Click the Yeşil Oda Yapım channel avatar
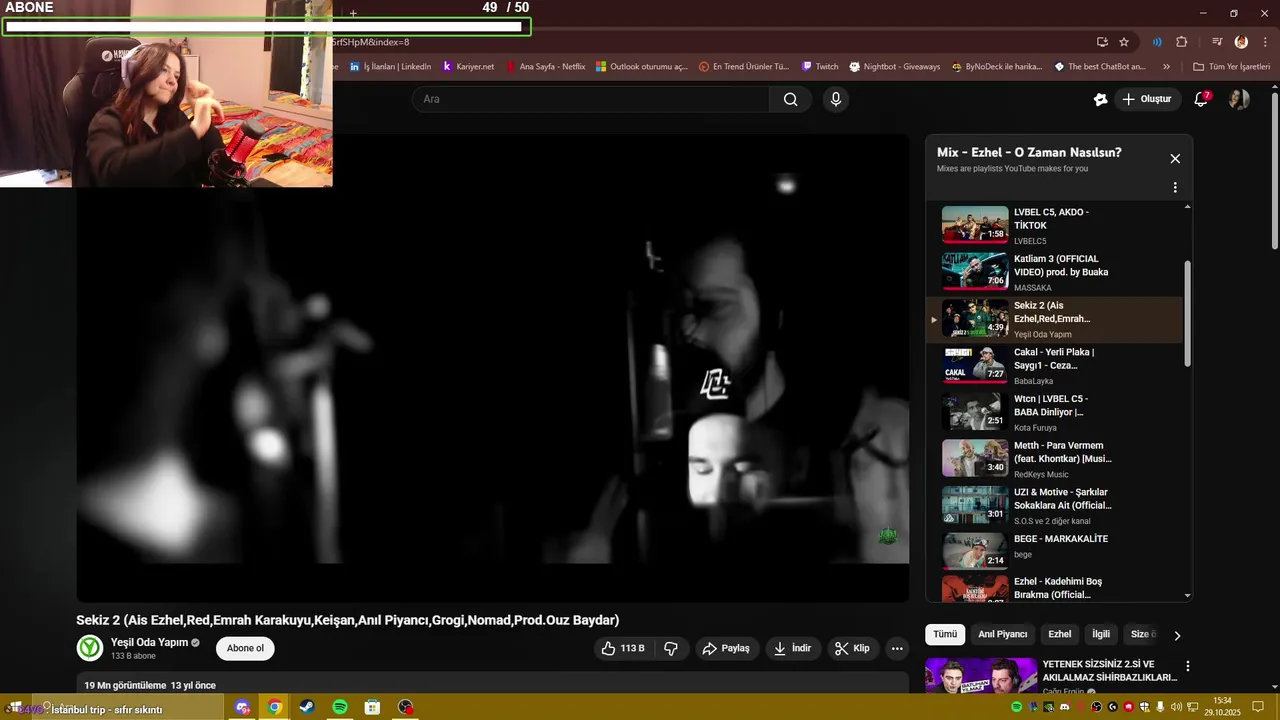 [90, 648]
